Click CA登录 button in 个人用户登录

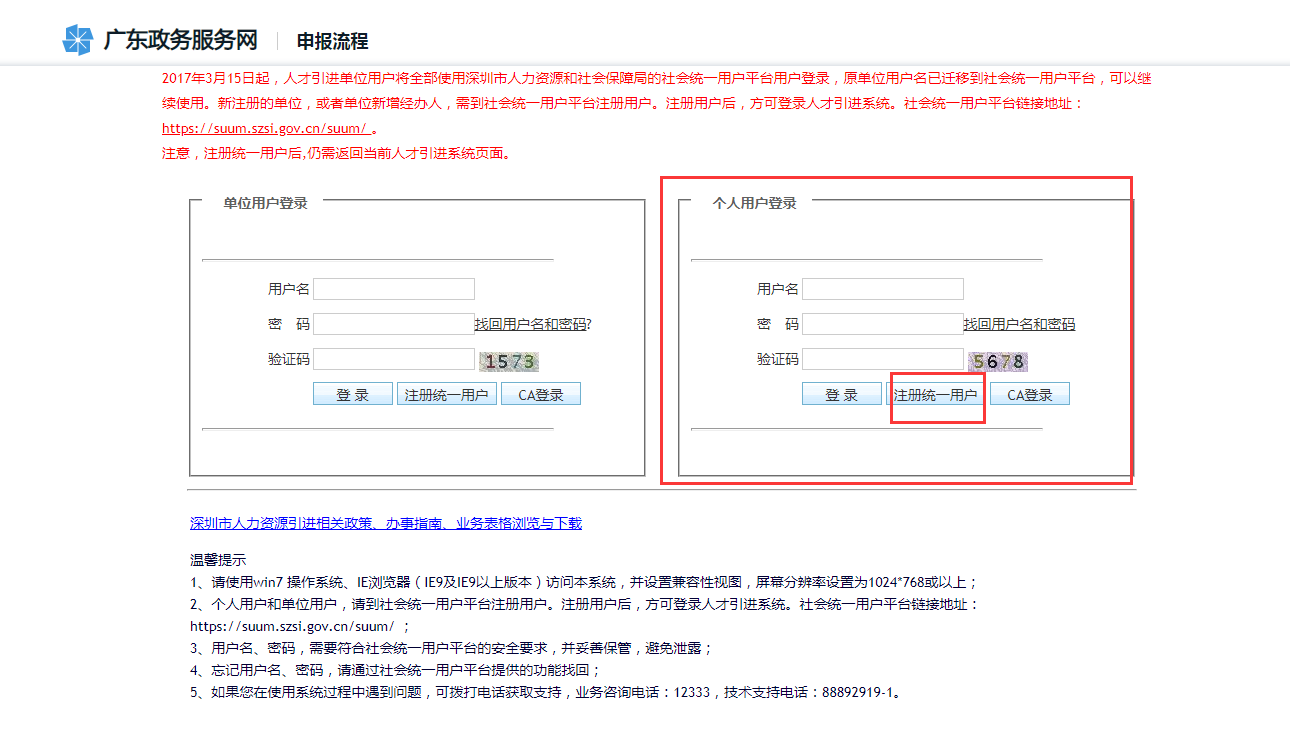(x=1030, y=394)
